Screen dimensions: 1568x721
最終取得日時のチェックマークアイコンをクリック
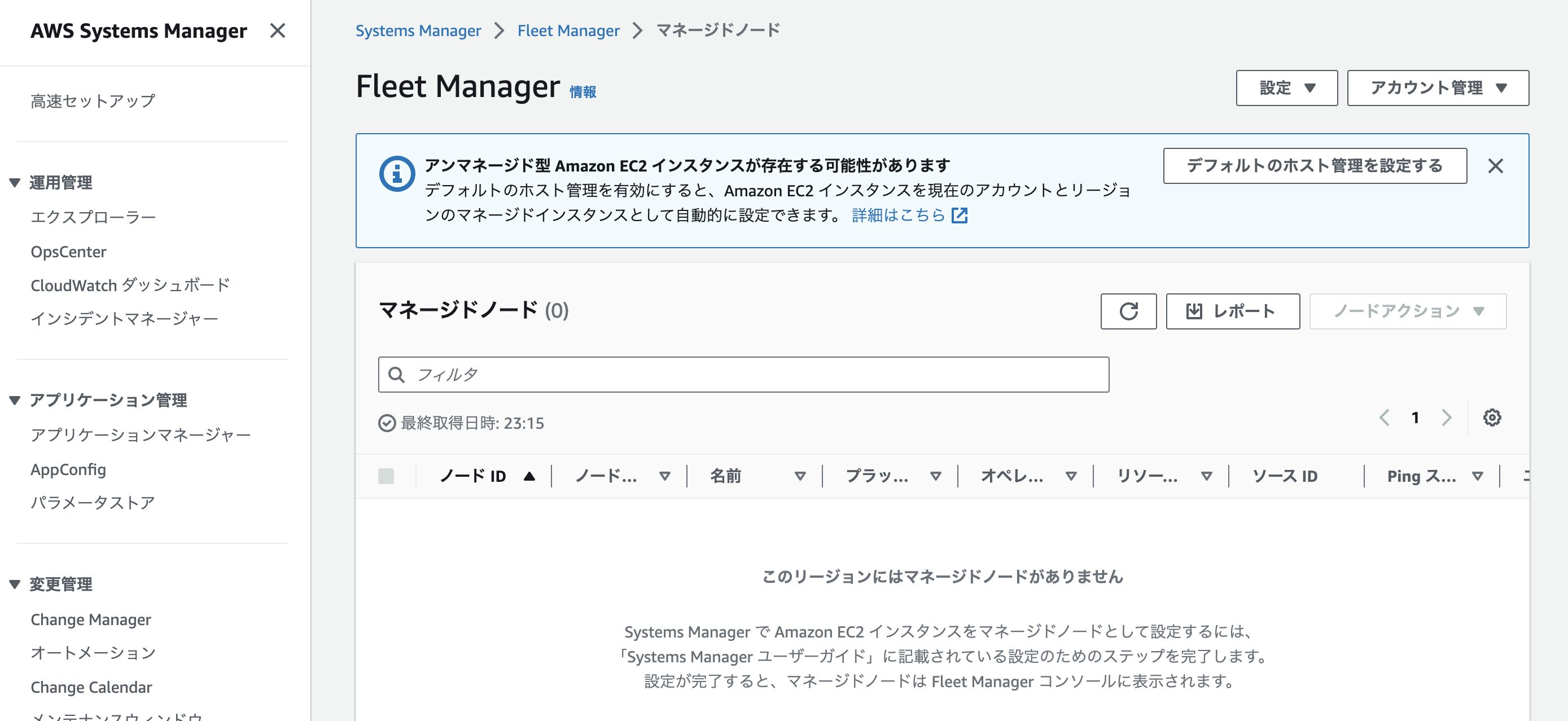(387, 423)
